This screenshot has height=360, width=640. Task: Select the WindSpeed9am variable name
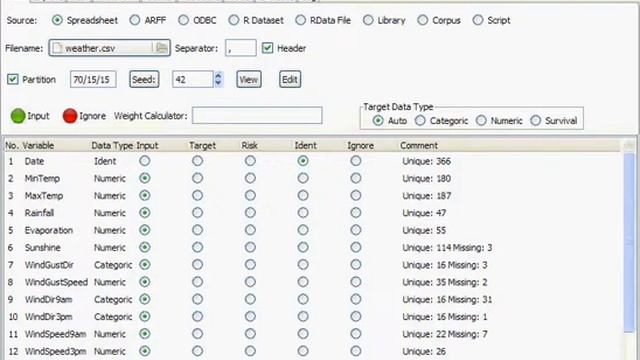click(x=56, y=334)
